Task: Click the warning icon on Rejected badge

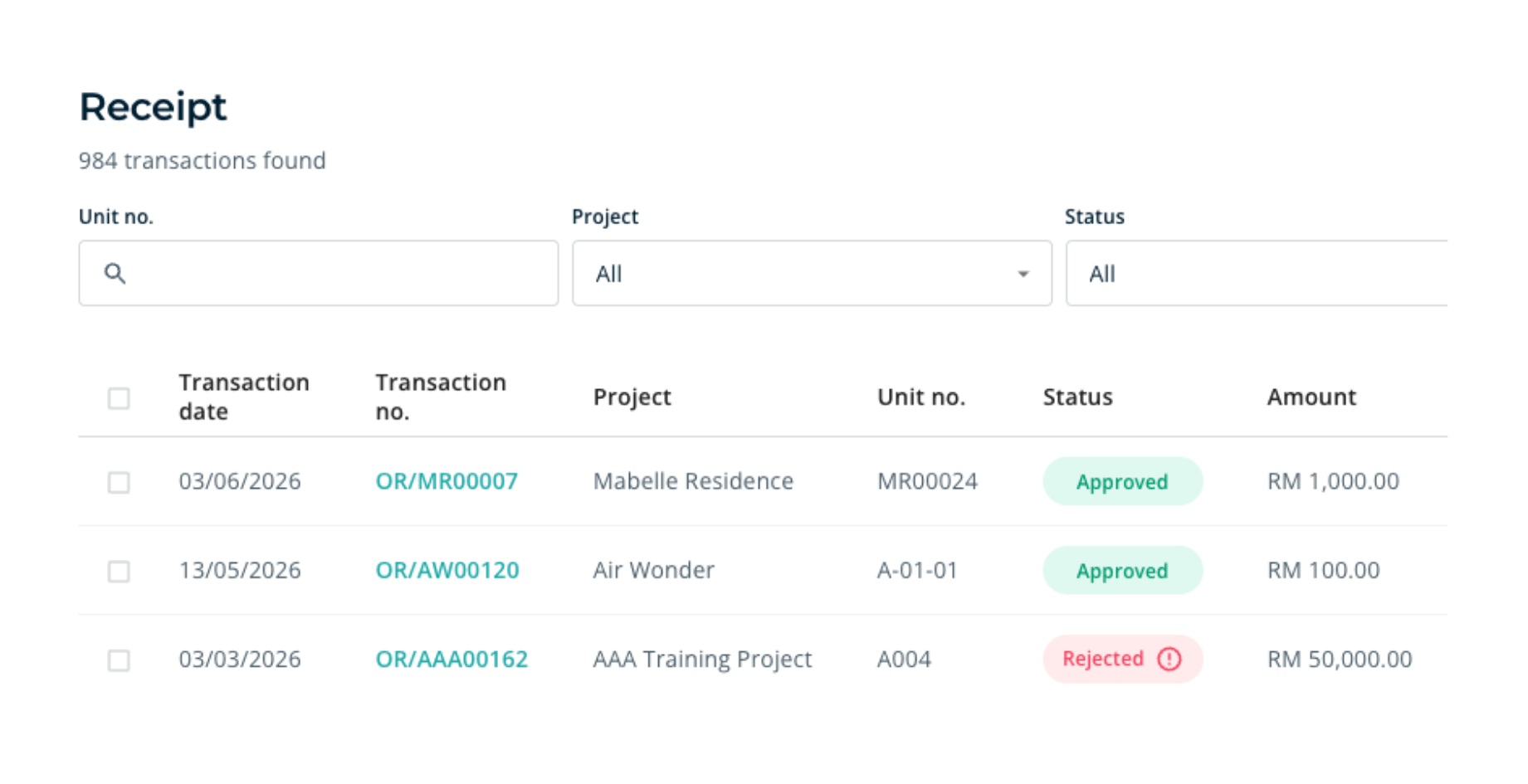Action: [1169, 659]
